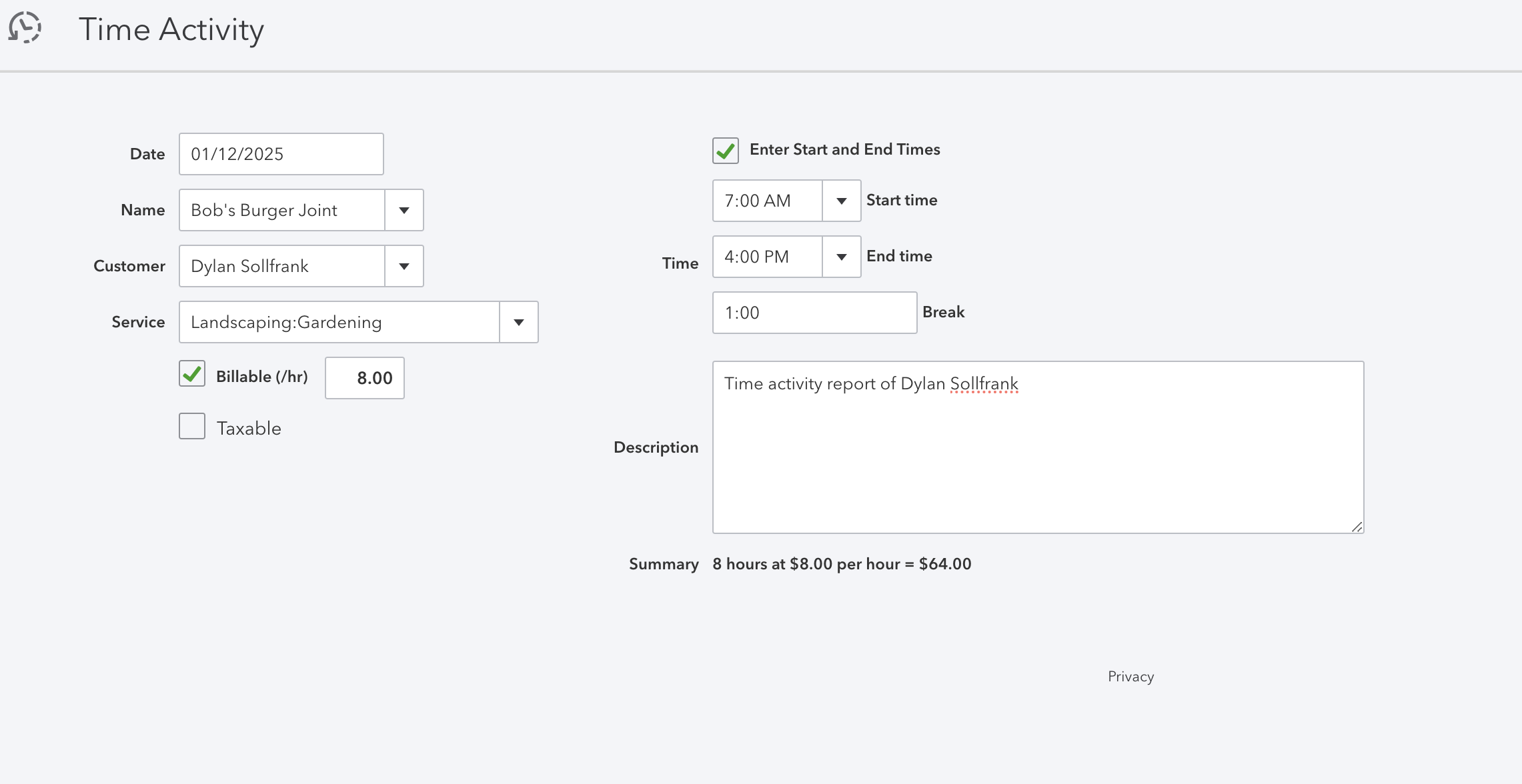Expand the Customer dropdown arrow
The width and height of the screenshot is (1522, 784).
404,267
